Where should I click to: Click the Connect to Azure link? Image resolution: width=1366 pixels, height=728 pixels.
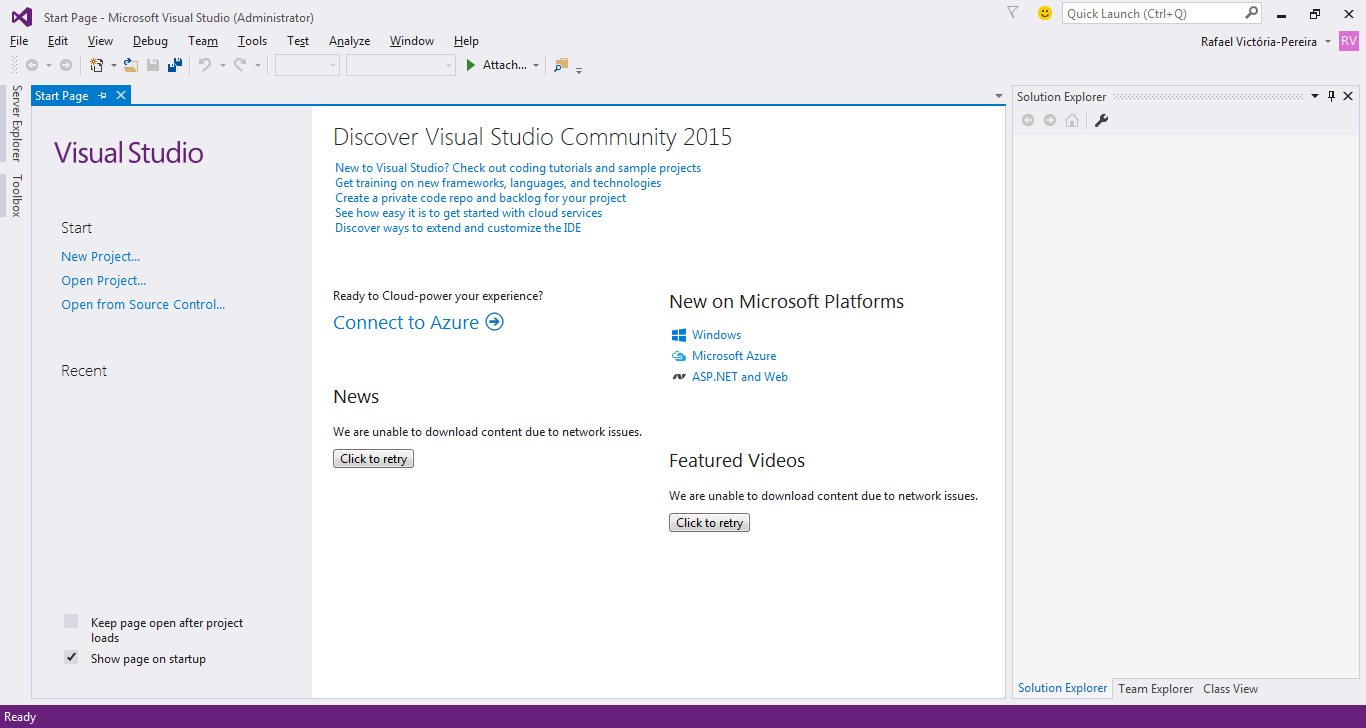[x=406, y=322]
